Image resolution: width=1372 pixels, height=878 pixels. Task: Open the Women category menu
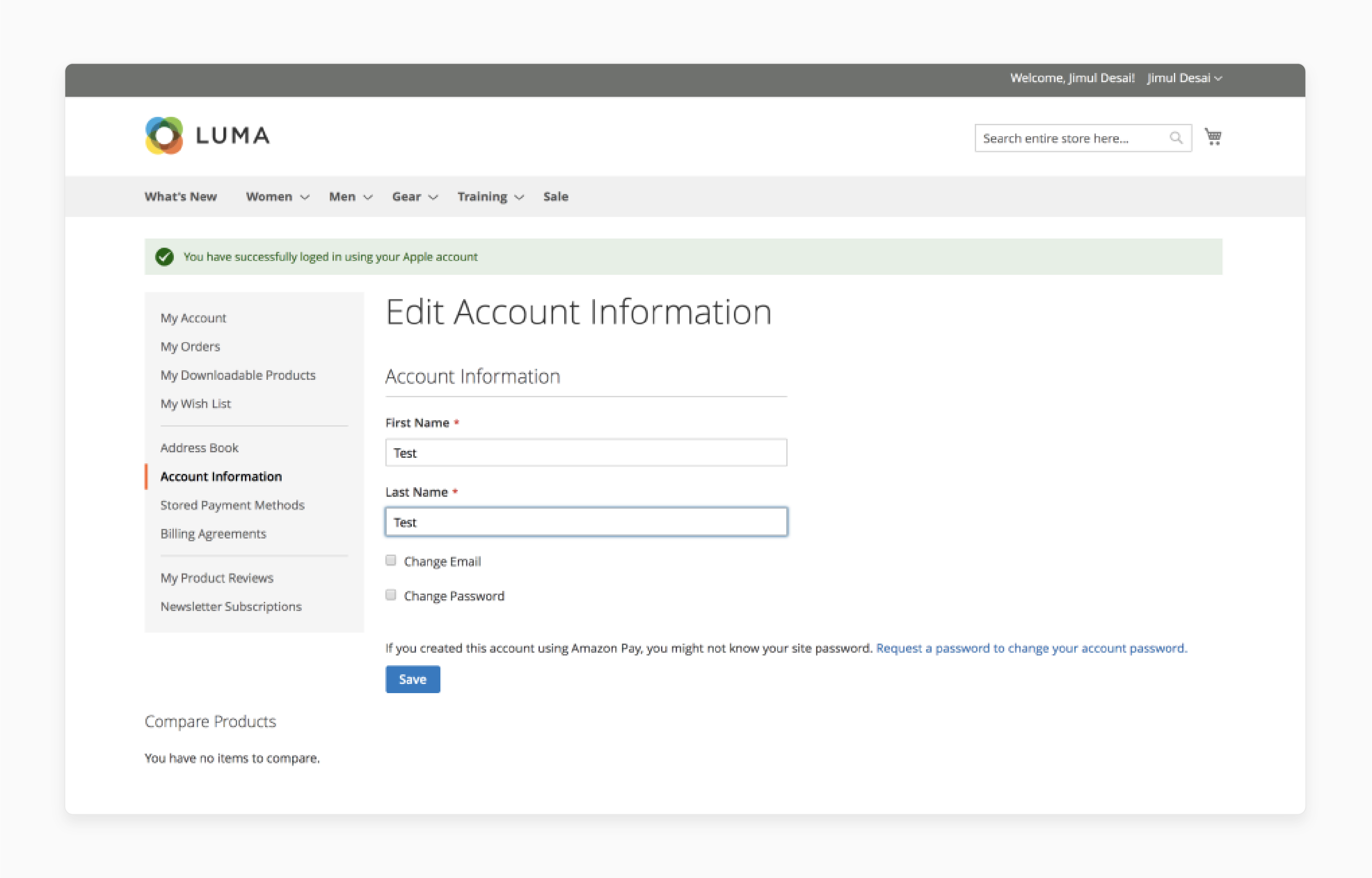(x=269, y=197)
